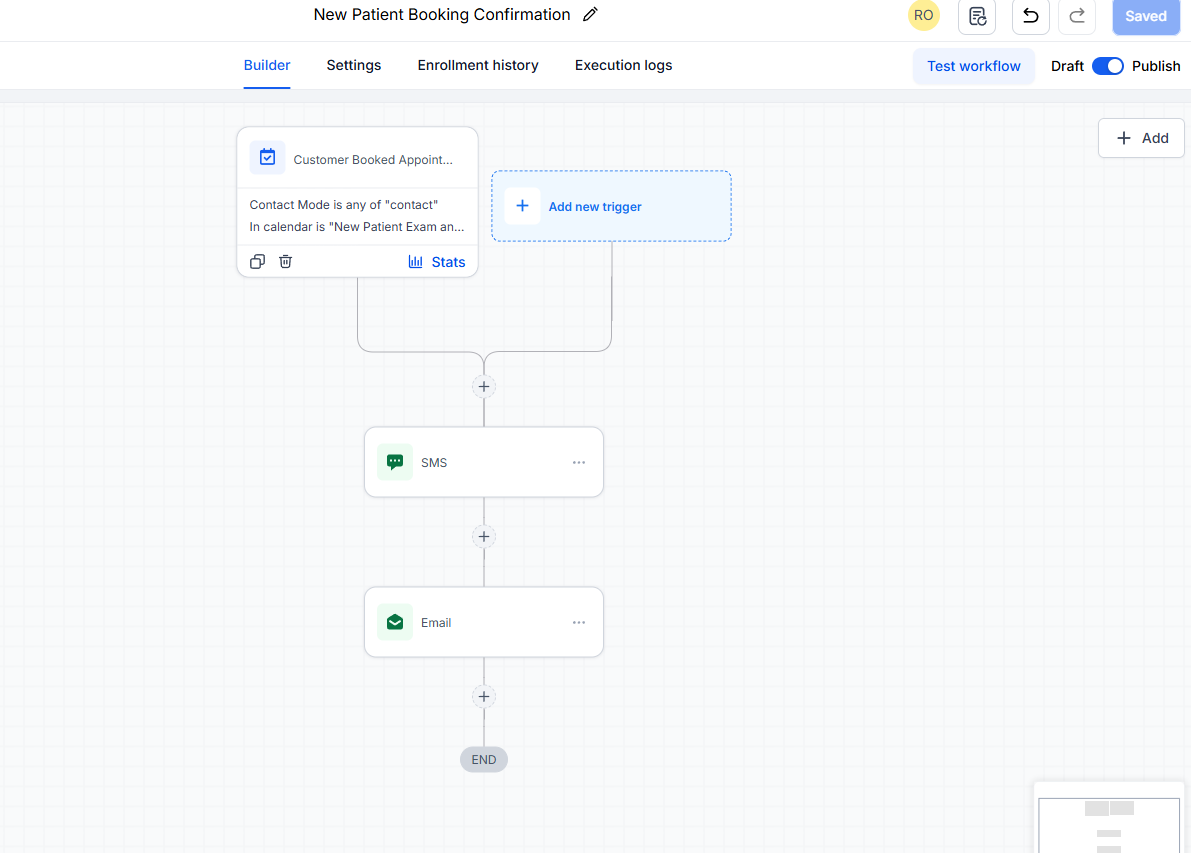View Execution logs tab
This screenshot has height=853, width=1191.
(624, 65)
